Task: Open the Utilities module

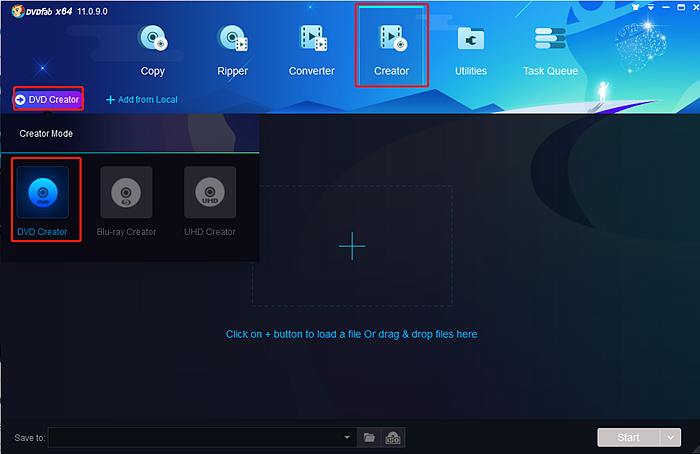Action: coord(471,50)
